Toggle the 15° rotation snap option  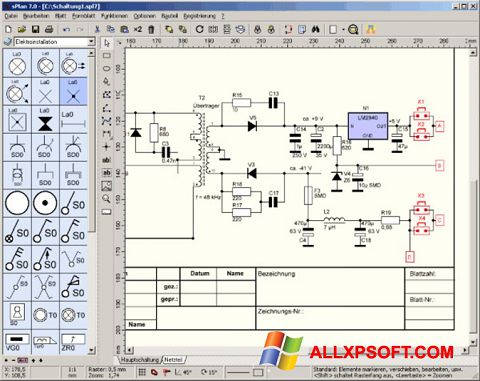click(209, 372)
